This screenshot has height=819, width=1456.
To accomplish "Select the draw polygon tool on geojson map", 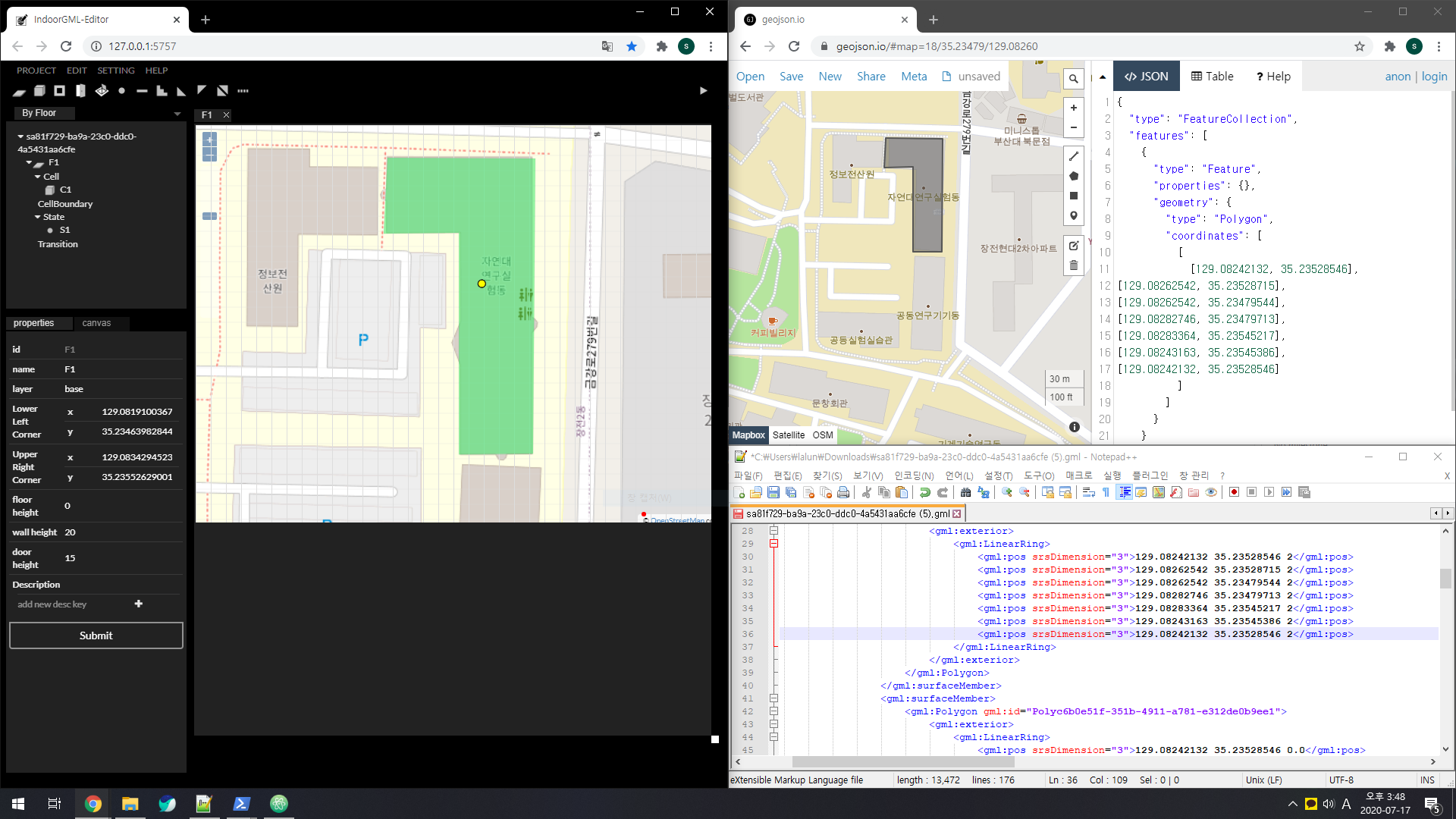I will coord(1073,176).
